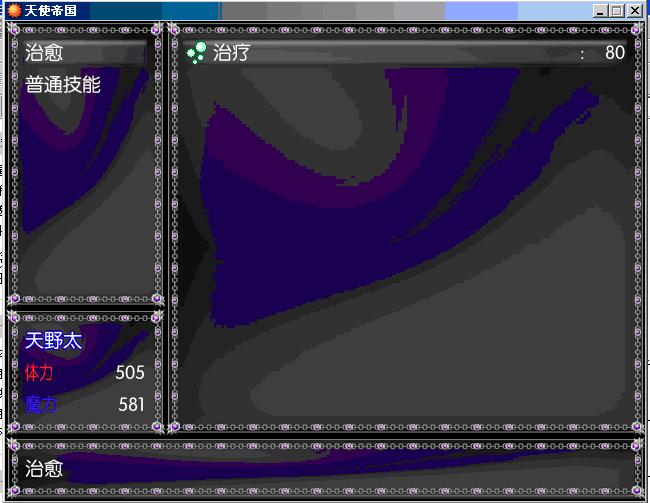Click the 天使帝国 window title text
Image resolution: width=650 pixels, height=503 pixels.
[50, 10]
